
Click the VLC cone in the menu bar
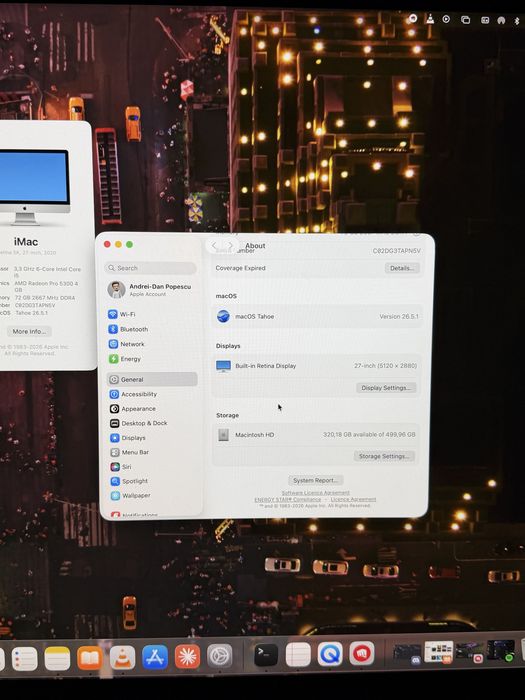click(x=429, y=19)
